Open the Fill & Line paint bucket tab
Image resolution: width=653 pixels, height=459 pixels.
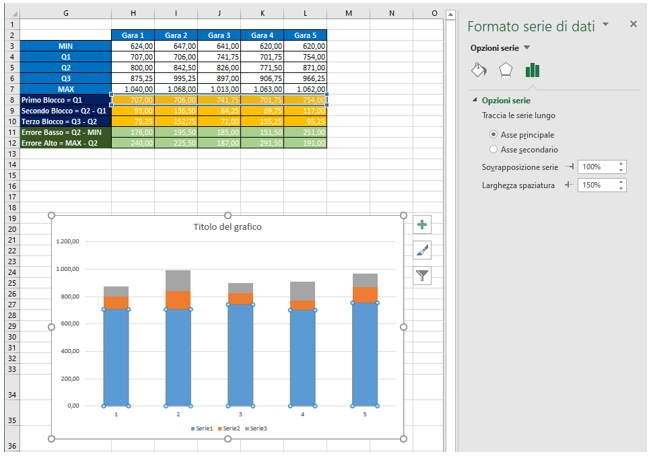click(478, 70)
